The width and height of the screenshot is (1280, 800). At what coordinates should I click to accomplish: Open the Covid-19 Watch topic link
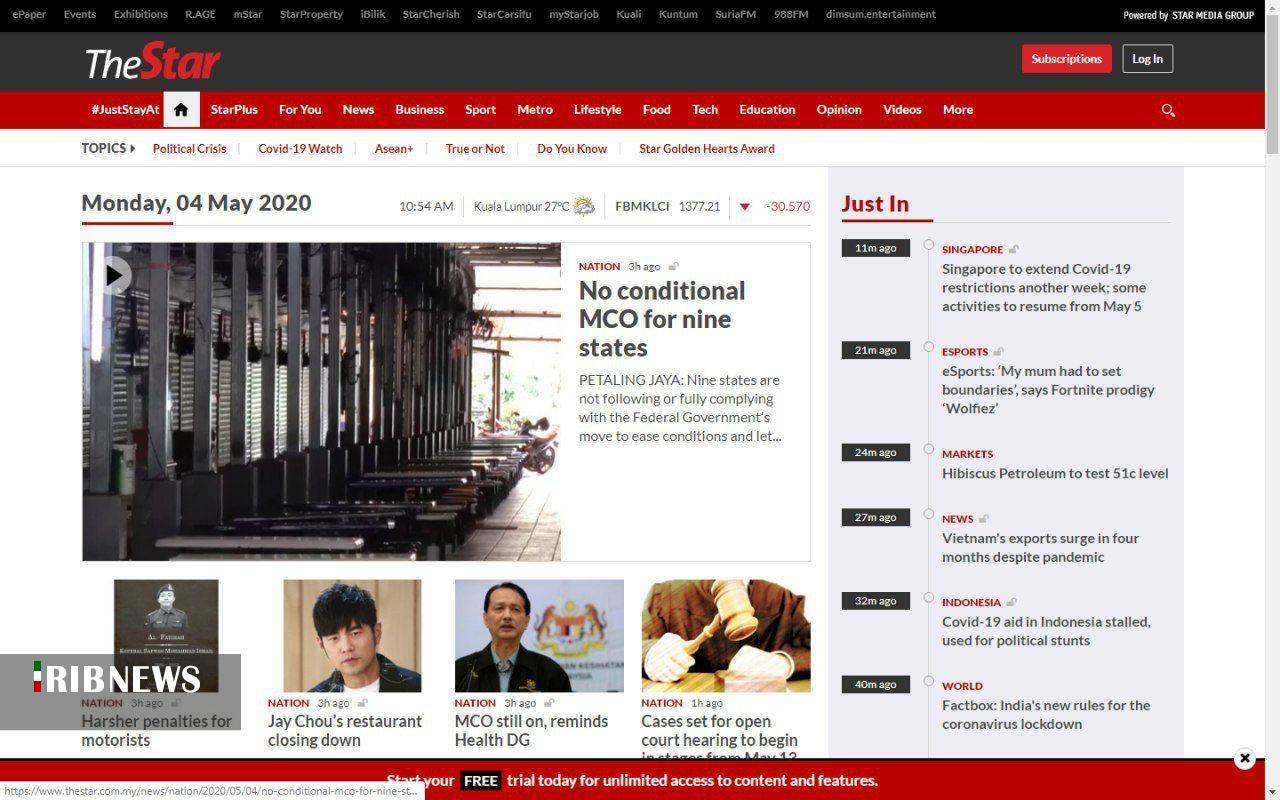point(300,149)
